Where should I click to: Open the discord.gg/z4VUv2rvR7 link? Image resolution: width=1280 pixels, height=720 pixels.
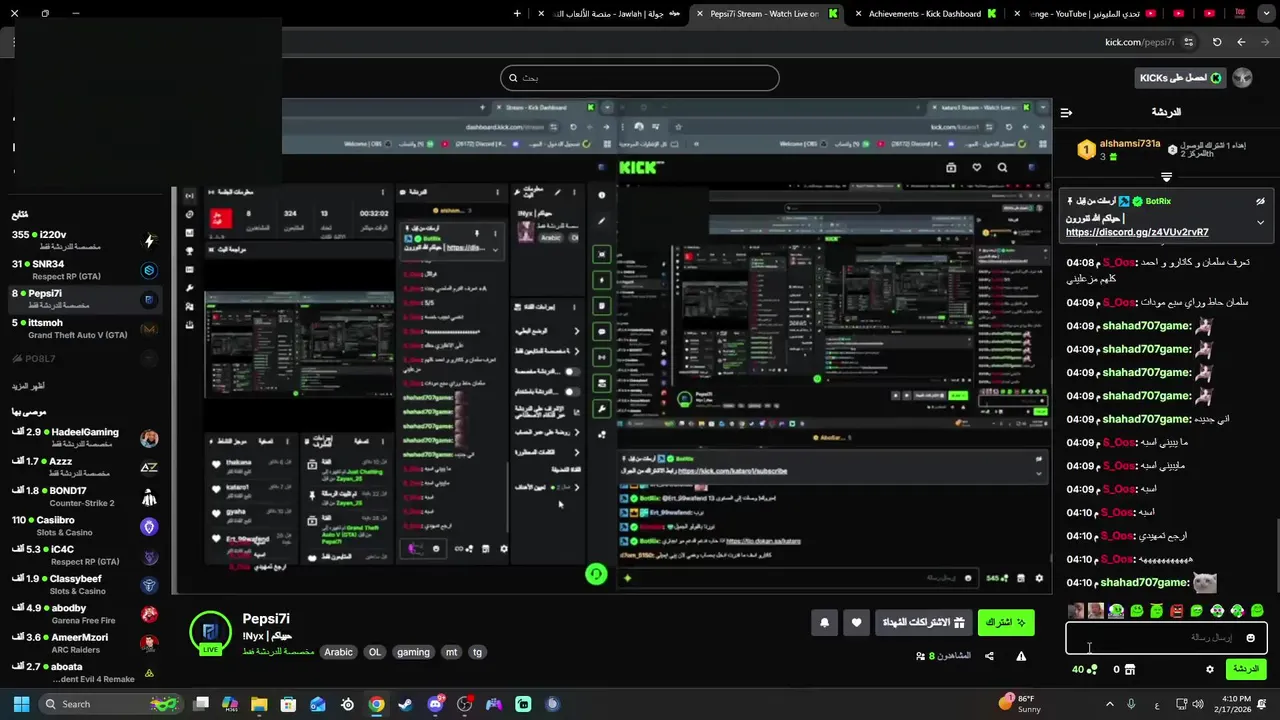1137,232
